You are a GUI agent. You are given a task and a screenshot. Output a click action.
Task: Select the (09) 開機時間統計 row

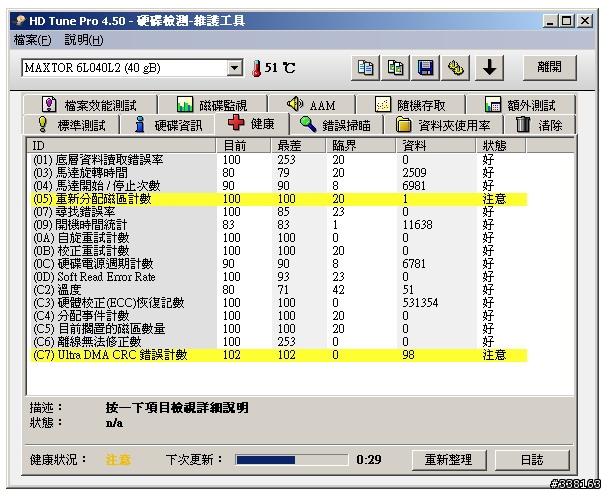(279, 225)
